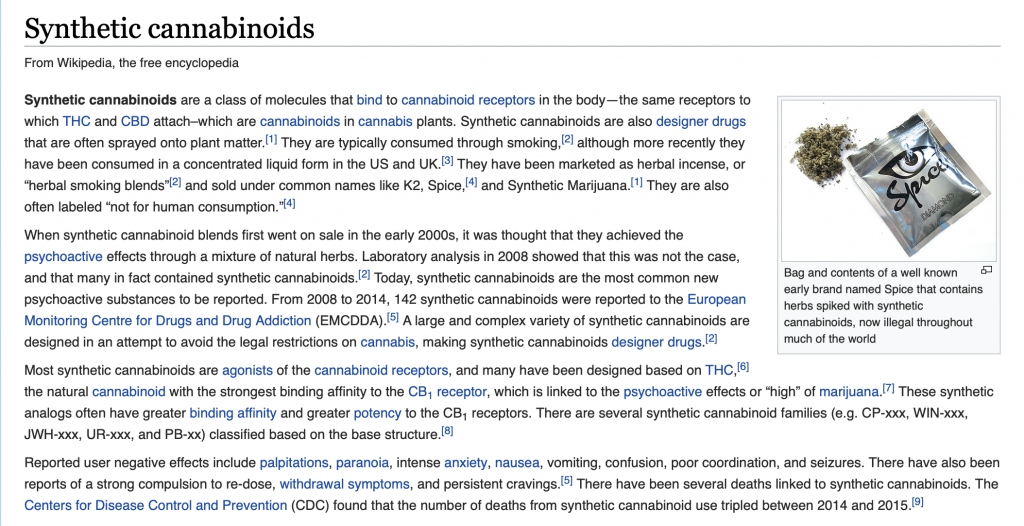Screen dimensions: 1024x526
Task: Click citation [7] after 'marijuana'
Action: pos(888,389)
